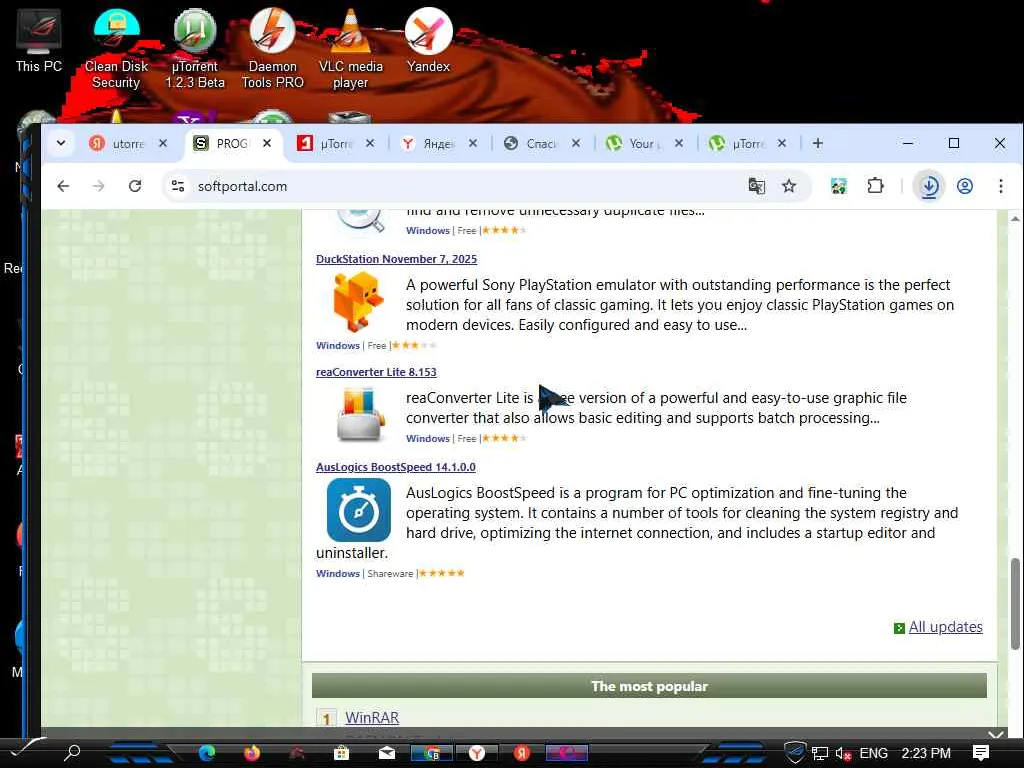Open Firefox from taskbar

tap(251, 753)
